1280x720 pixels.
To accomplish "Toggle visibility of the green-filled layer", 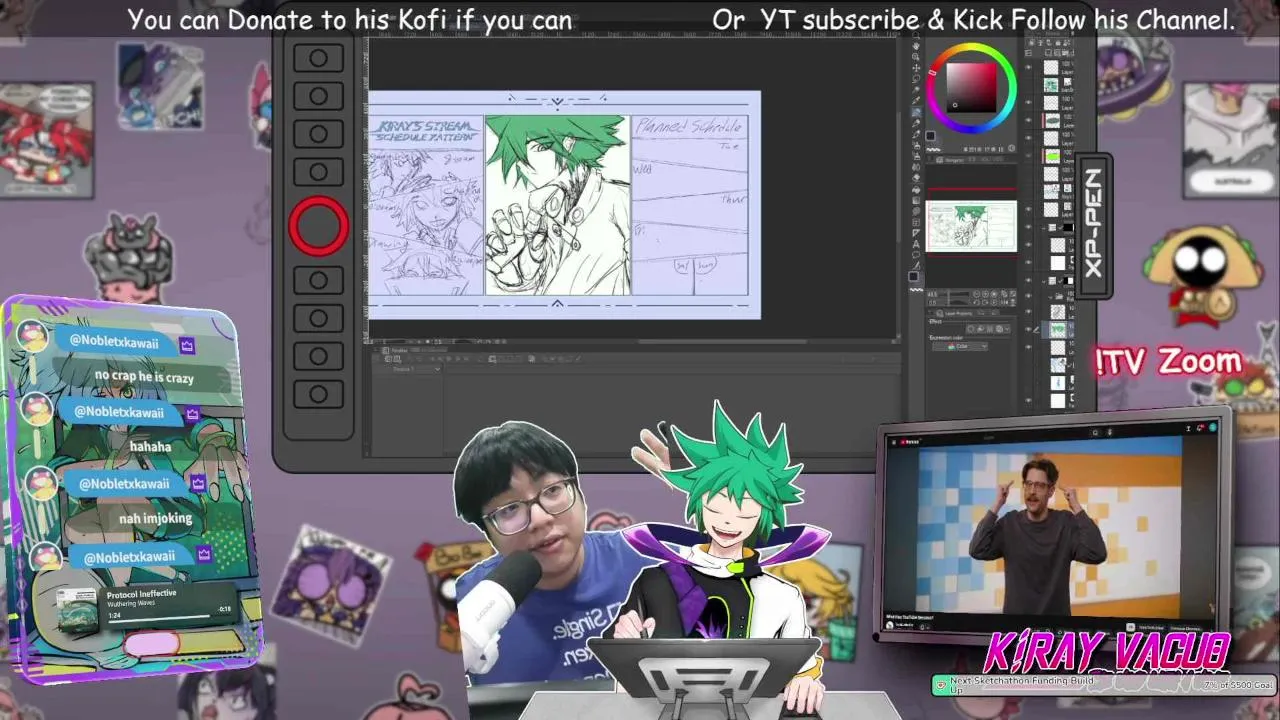I will (1028, 156).
